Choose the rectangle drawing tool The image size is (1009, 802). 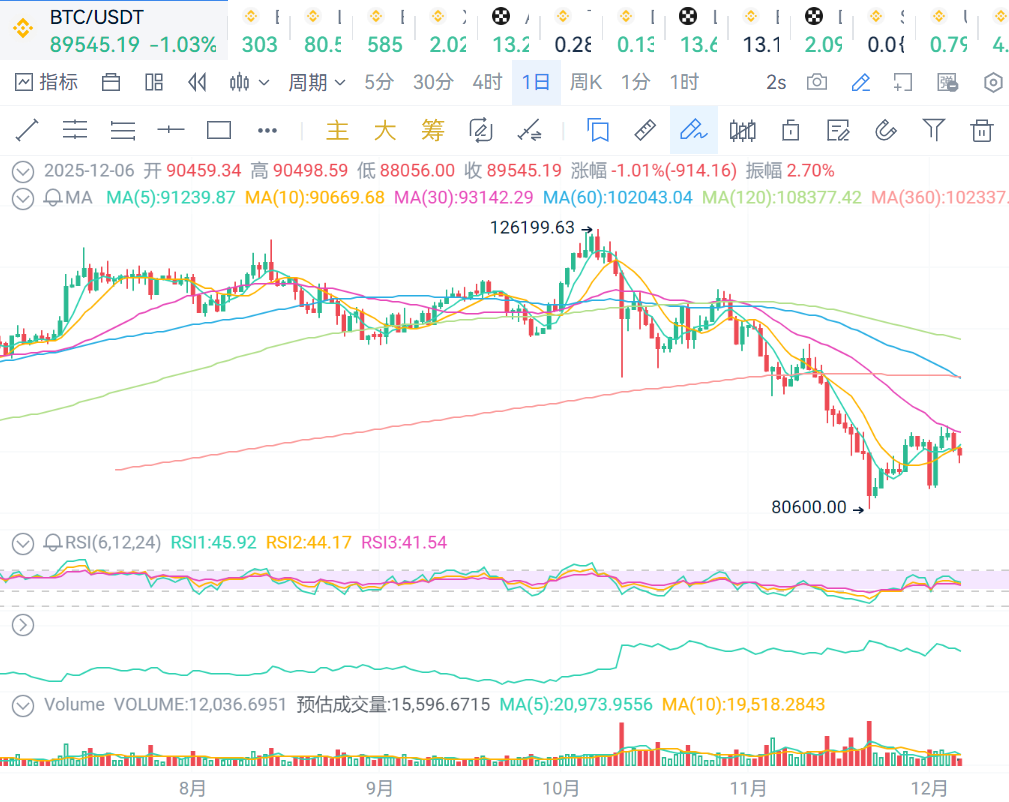(x=218, y=130)
